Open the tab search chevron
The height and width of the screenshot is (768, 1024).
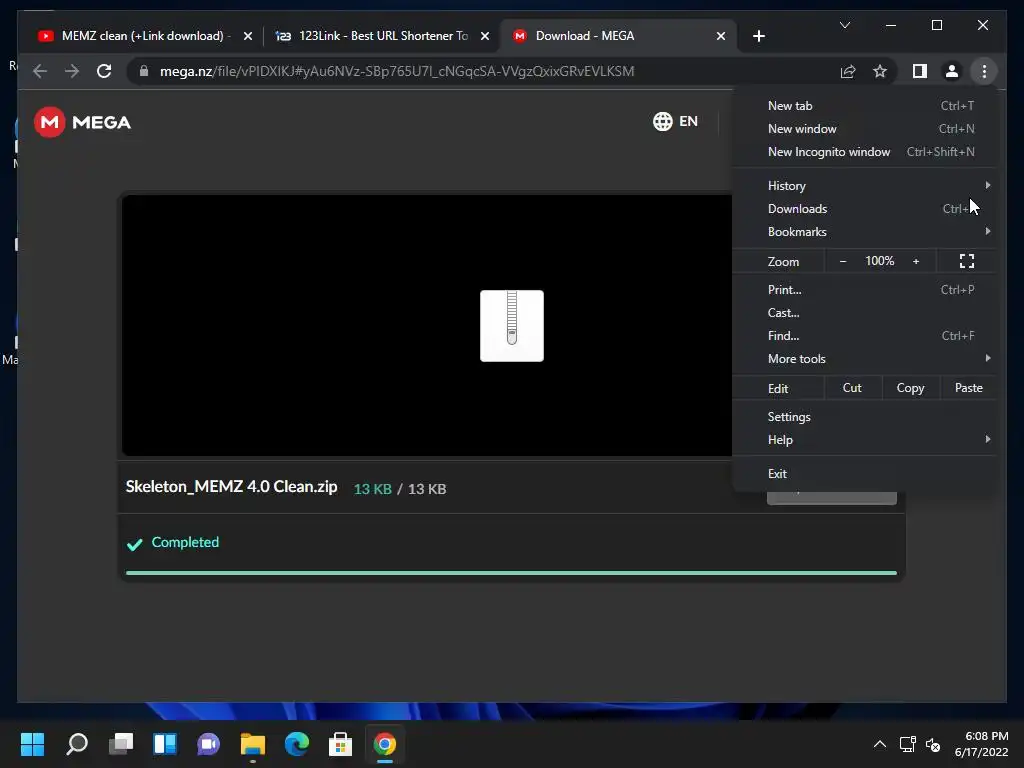(x=844, y=25)
